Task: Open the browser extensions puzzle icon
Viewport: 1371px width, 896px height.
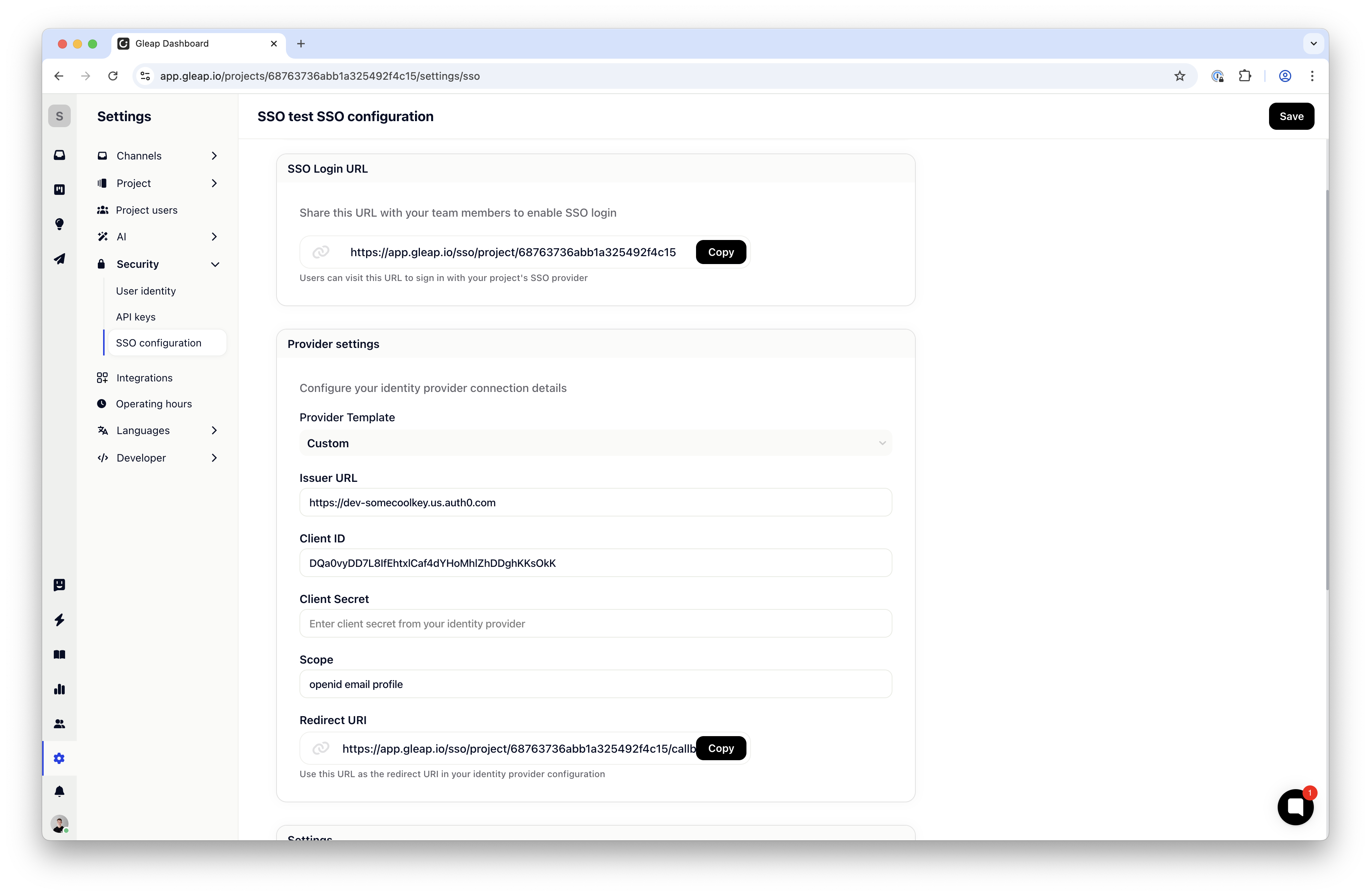Action: (x=1245, y=76)
